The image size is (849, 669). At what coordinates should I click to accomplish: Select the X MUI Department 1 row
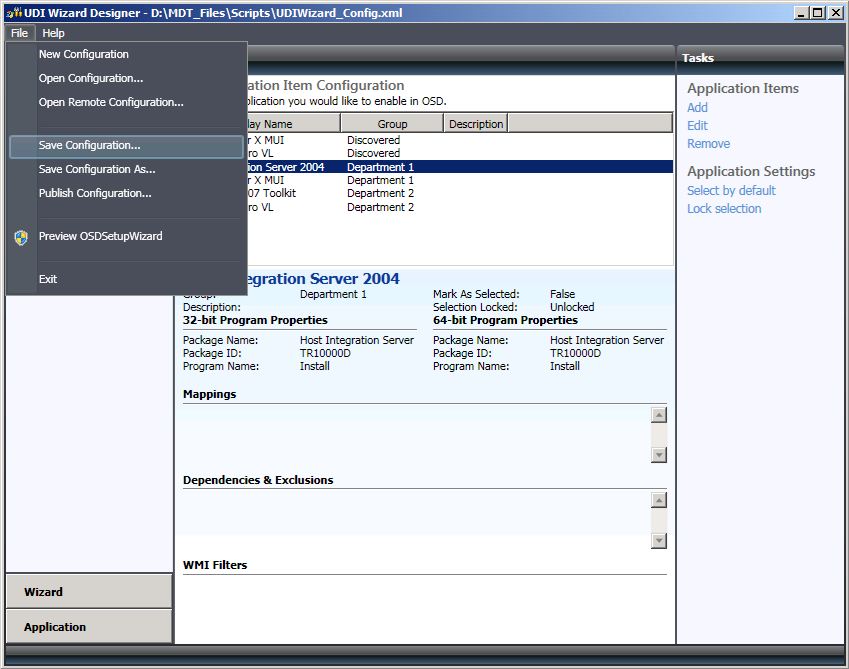point(460,180)
